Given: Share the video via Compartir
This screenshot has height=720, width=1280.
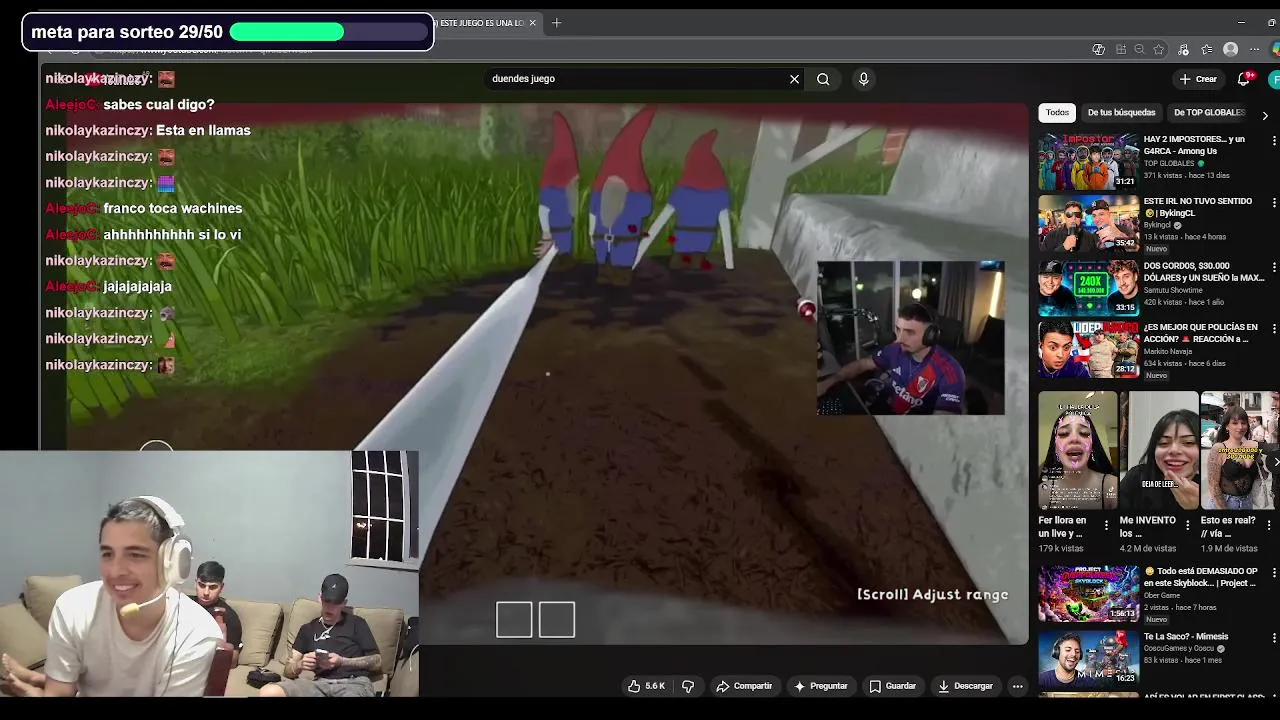Looking at the screenshot, I should click(x=744, y=686).
